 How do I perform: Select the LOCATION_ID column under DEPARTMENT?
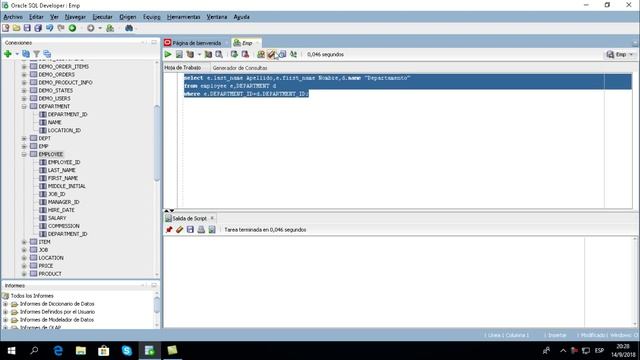coord(64,130)
